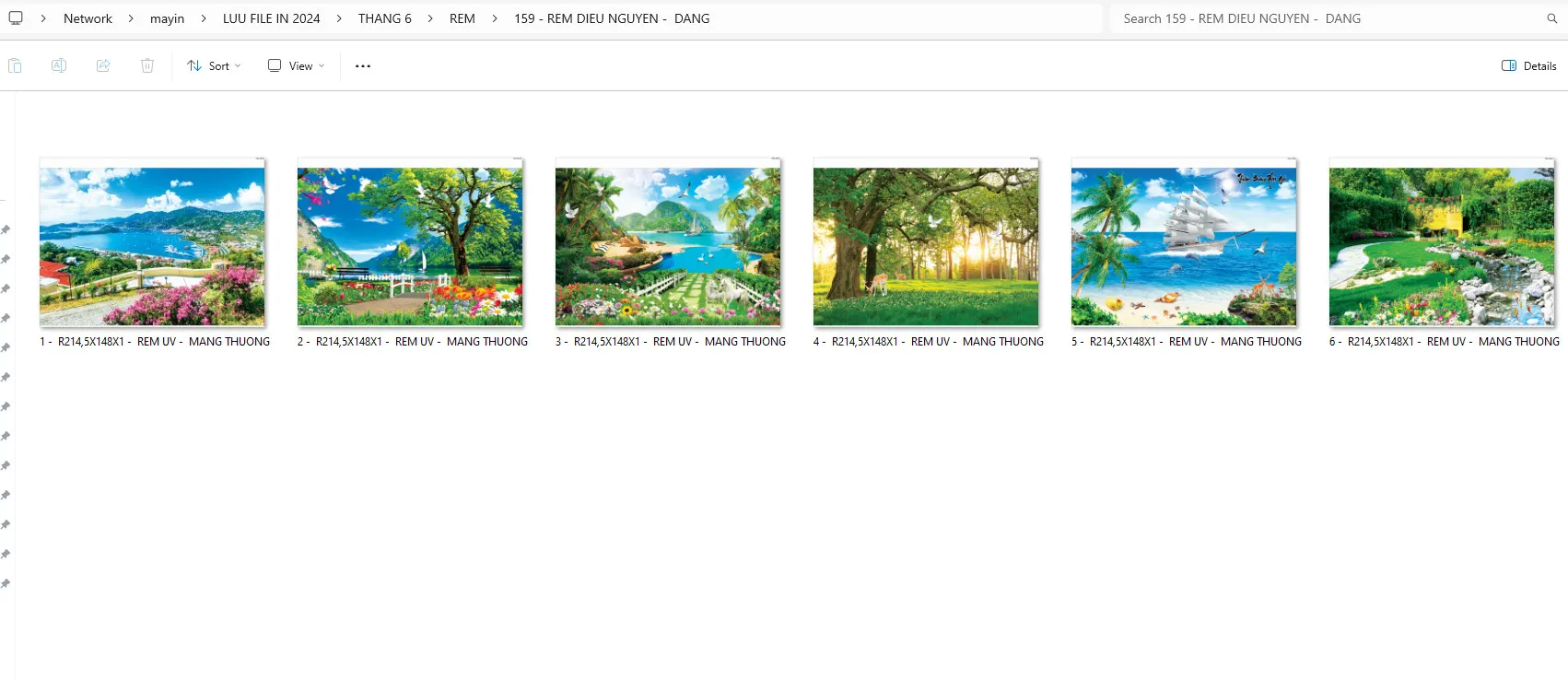
Task: Go to mayin in the address bar
Action: pos(167,18)
